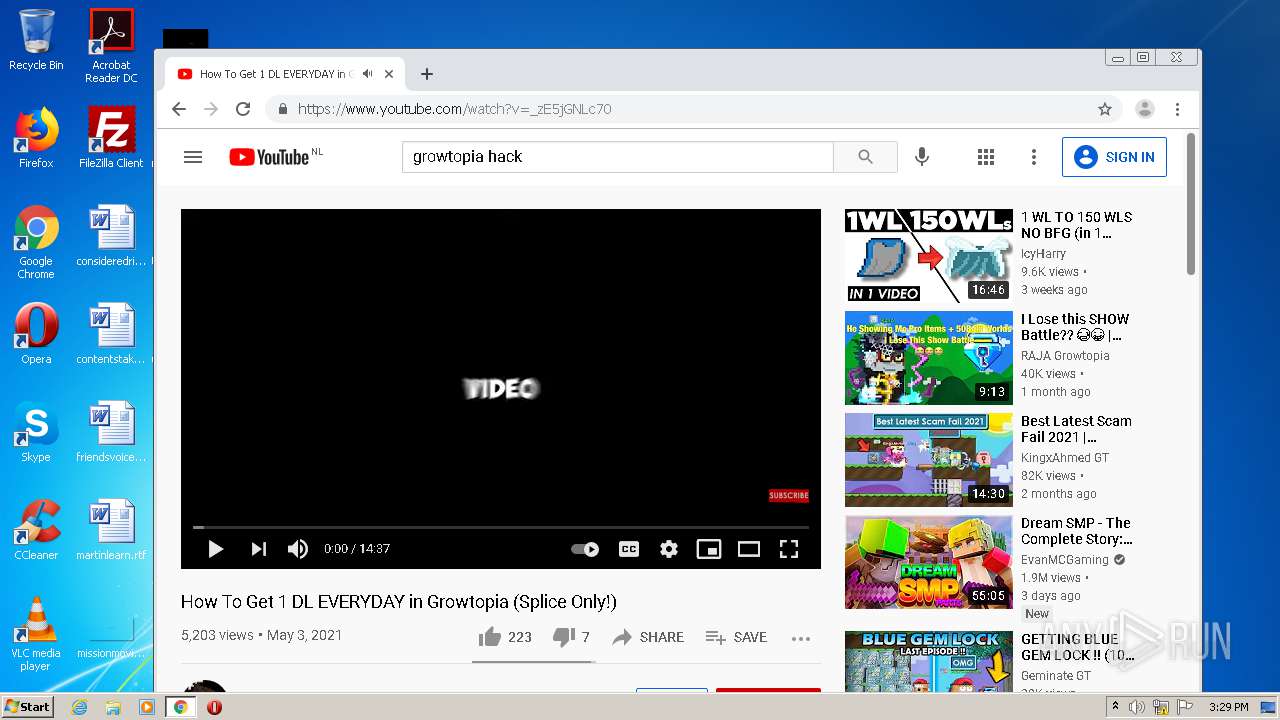Mute the video player volume
The width and height of the screenshot is (1280, 720).
[298, 548]
